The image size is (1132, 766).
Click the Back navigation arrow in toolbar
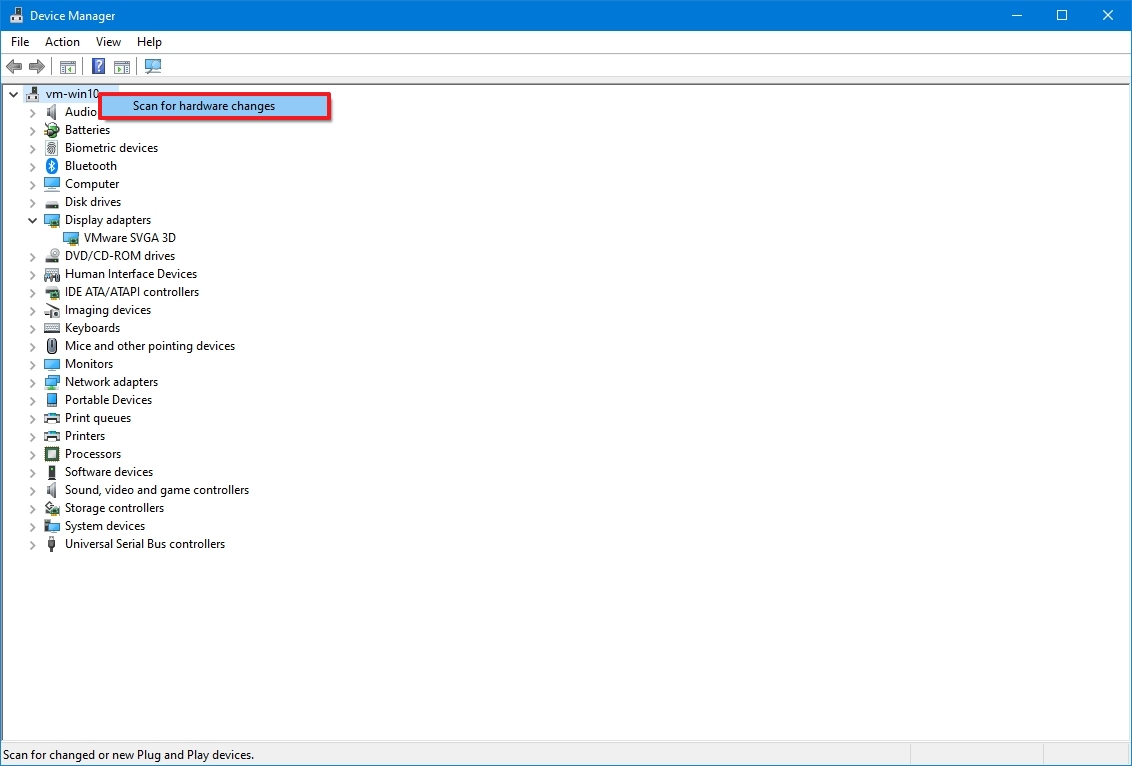pos(14,66)
